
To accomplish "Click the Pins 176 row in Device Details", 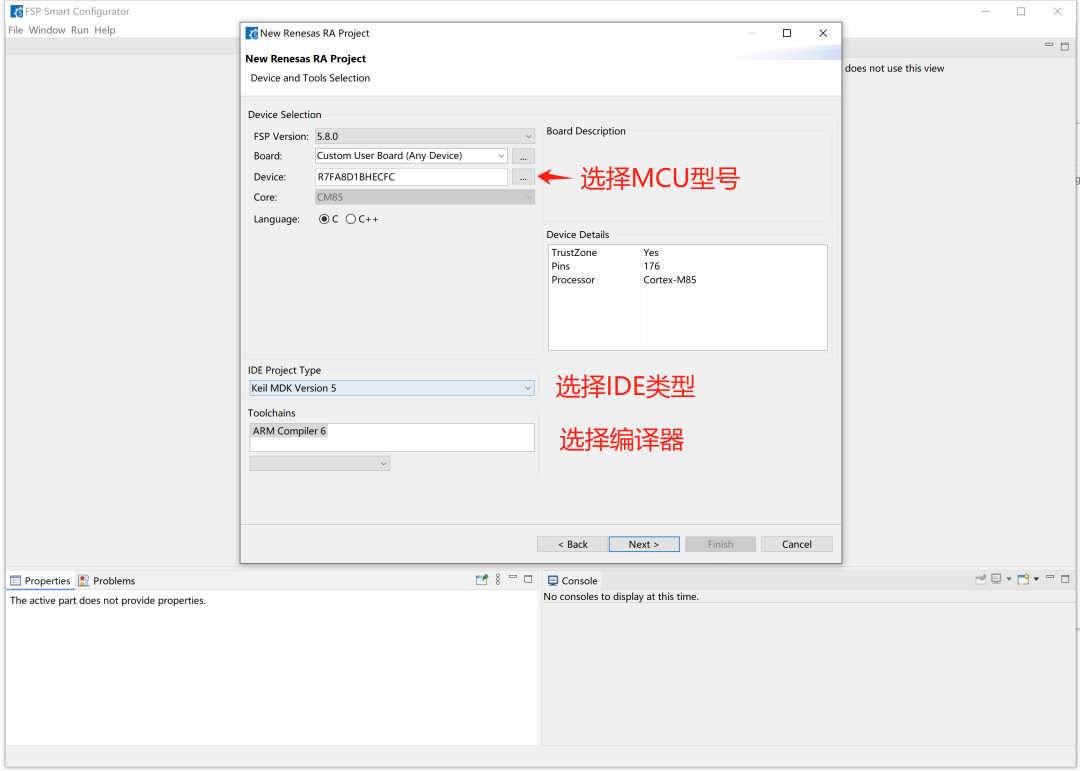I will [x=687, y=267].
